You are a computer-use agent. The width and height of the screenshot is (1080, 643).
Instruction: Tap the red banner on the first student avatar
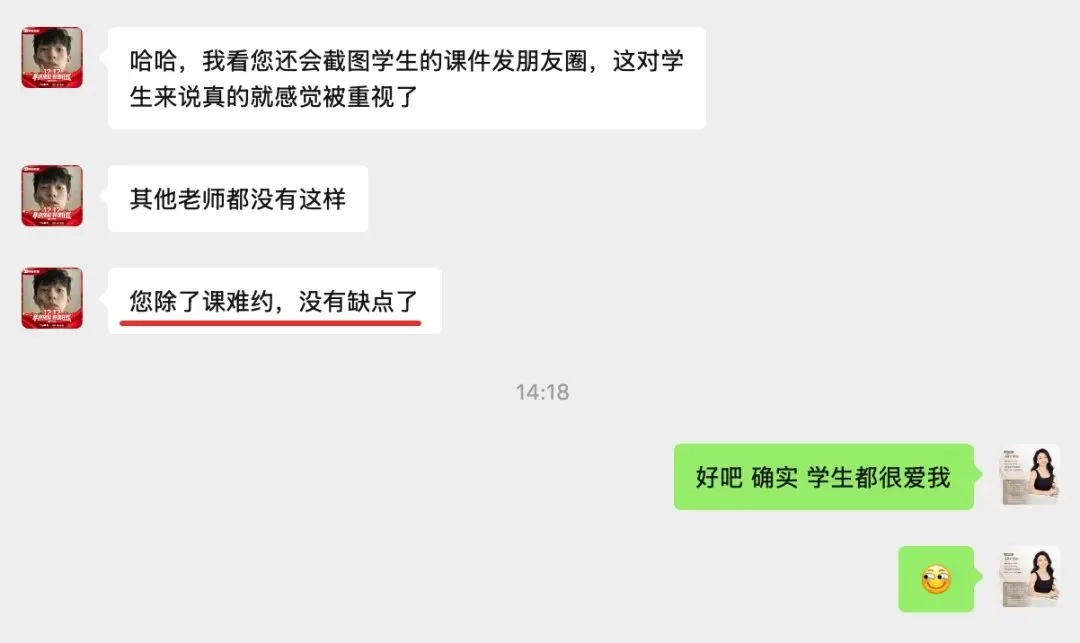tap(52, 78)
